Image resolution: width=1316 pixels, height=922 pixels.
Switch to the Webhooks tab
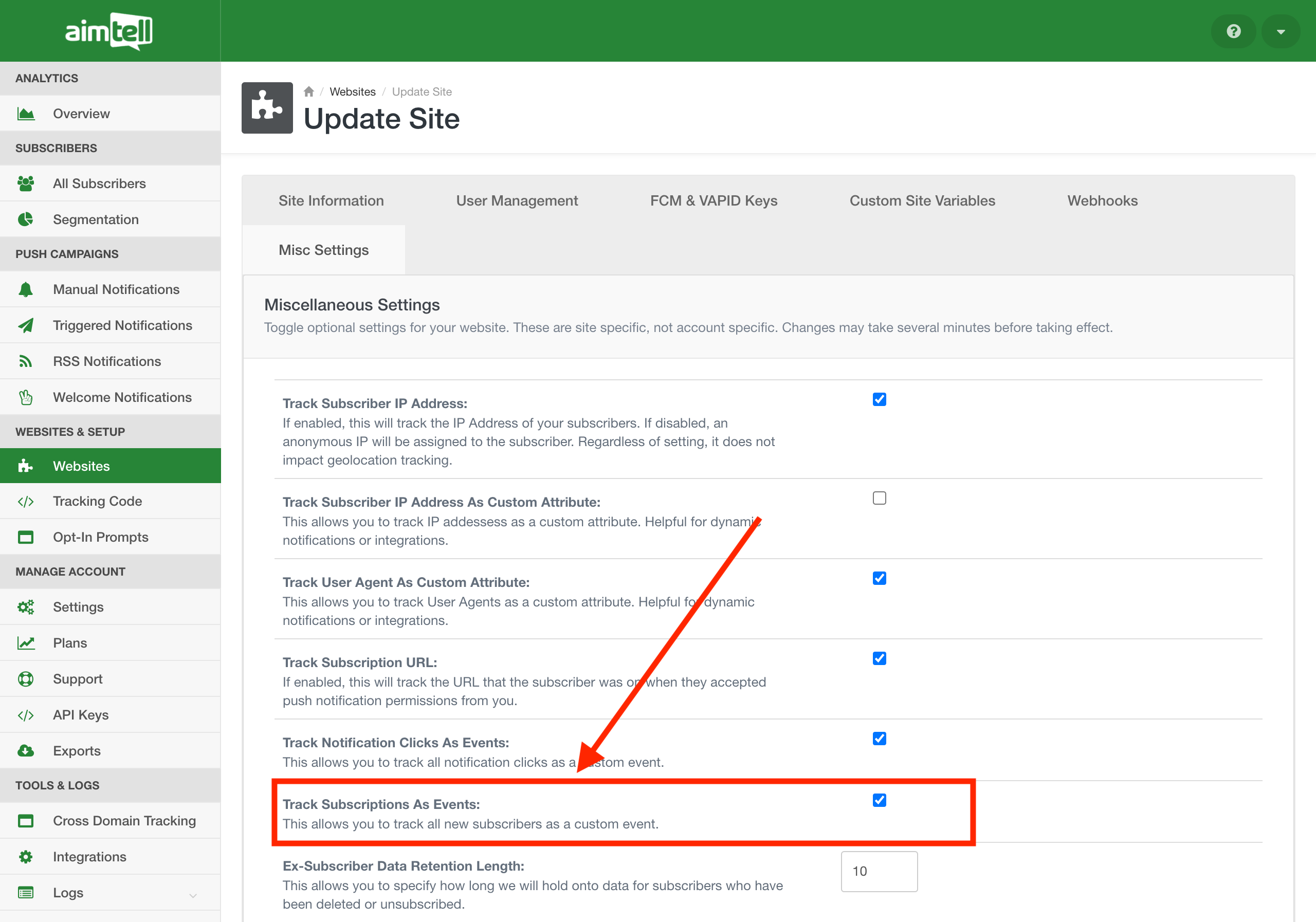click(x=1102, y=200)
